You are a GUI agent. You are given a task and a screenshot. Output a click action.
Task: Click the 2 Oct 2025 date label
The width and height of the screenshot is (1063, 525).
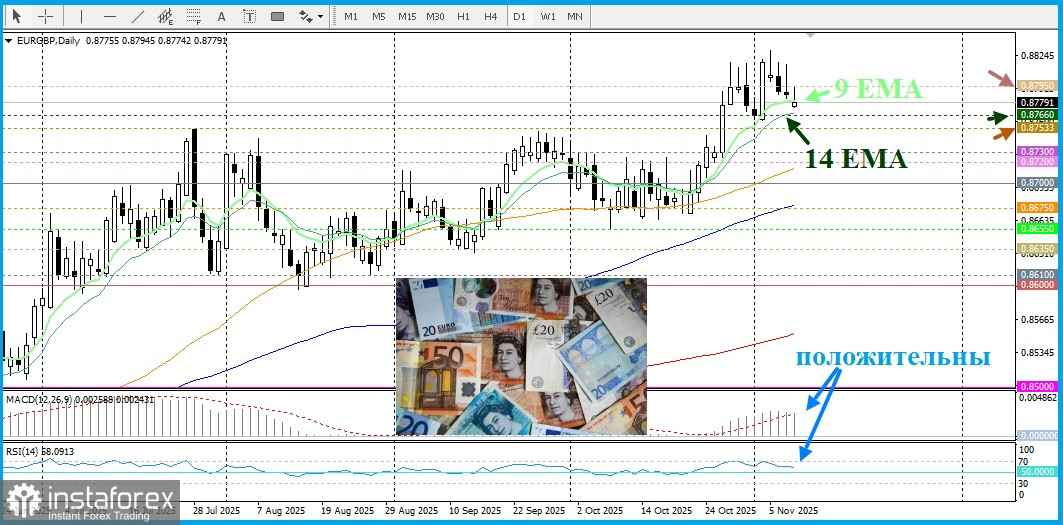click(599, 510)
